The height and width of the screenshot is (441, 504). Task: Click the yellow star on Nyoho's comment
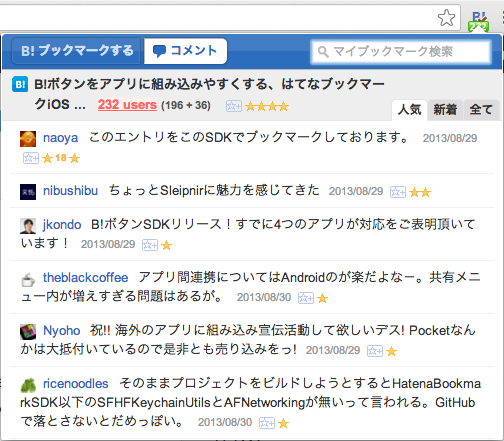[x=391, y=351]
